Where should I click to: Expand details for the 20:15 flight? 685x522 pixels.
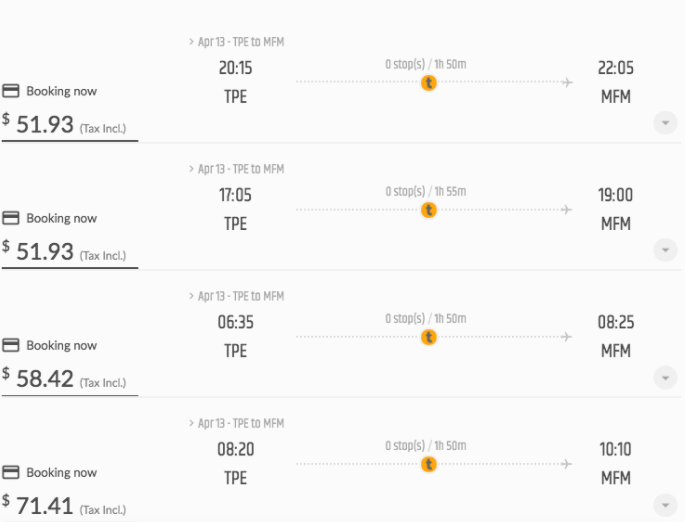[665, 123]
